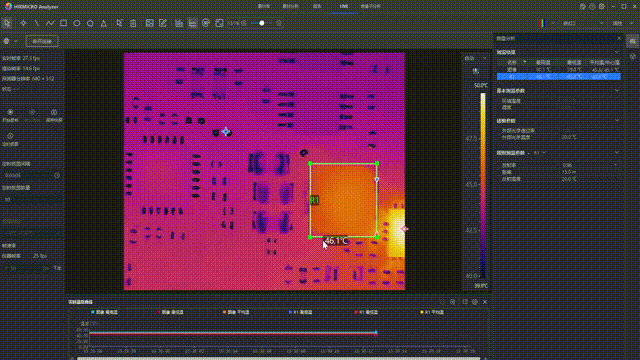Click the circular chart icon beside trend chart

click(206, 23)
